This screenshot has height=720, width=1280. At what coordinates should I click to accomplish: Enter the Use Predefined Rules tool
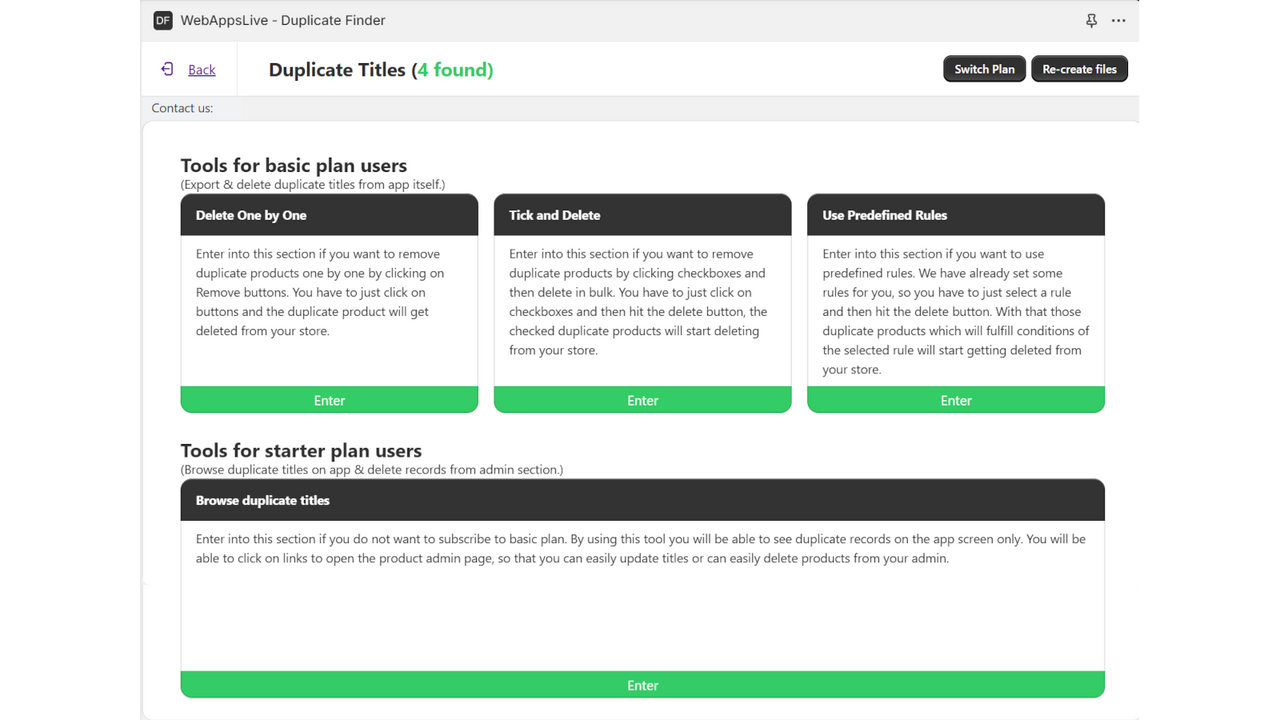coord(955,400)
